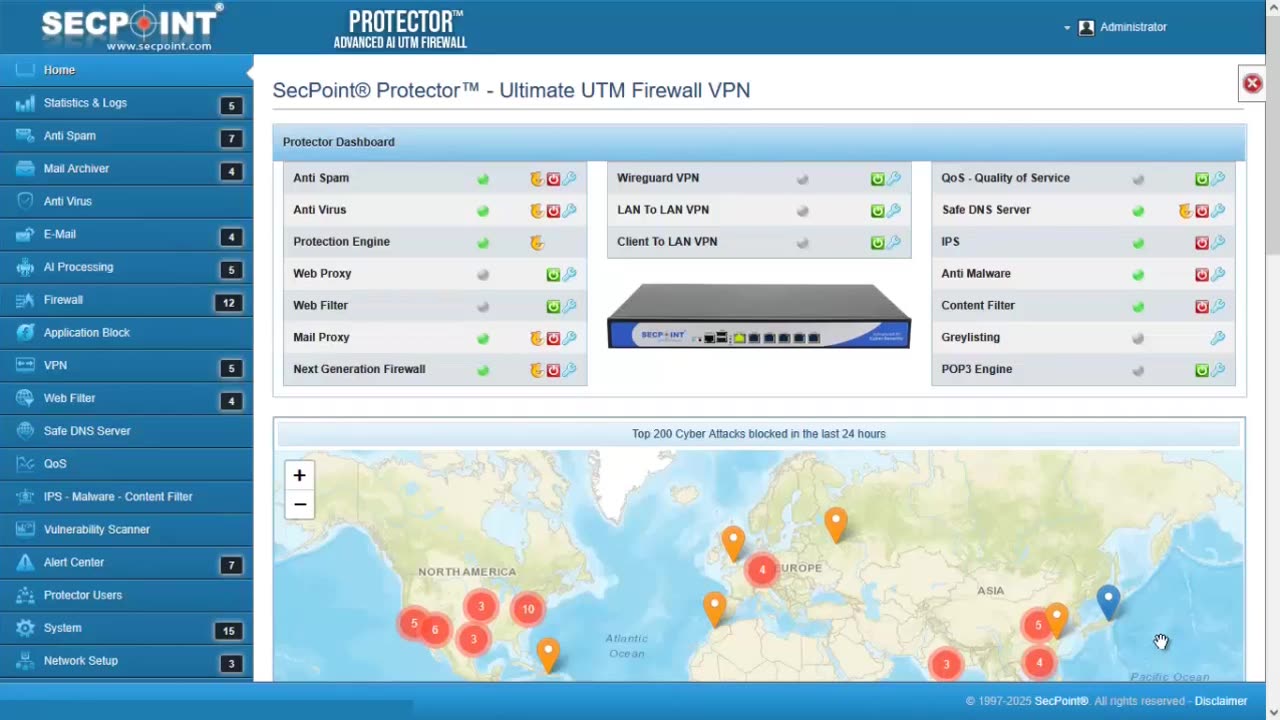Screen dimensions: 1280x720
Task: Restart Anti Virus orange arrow icon
Action: [536, 211]
